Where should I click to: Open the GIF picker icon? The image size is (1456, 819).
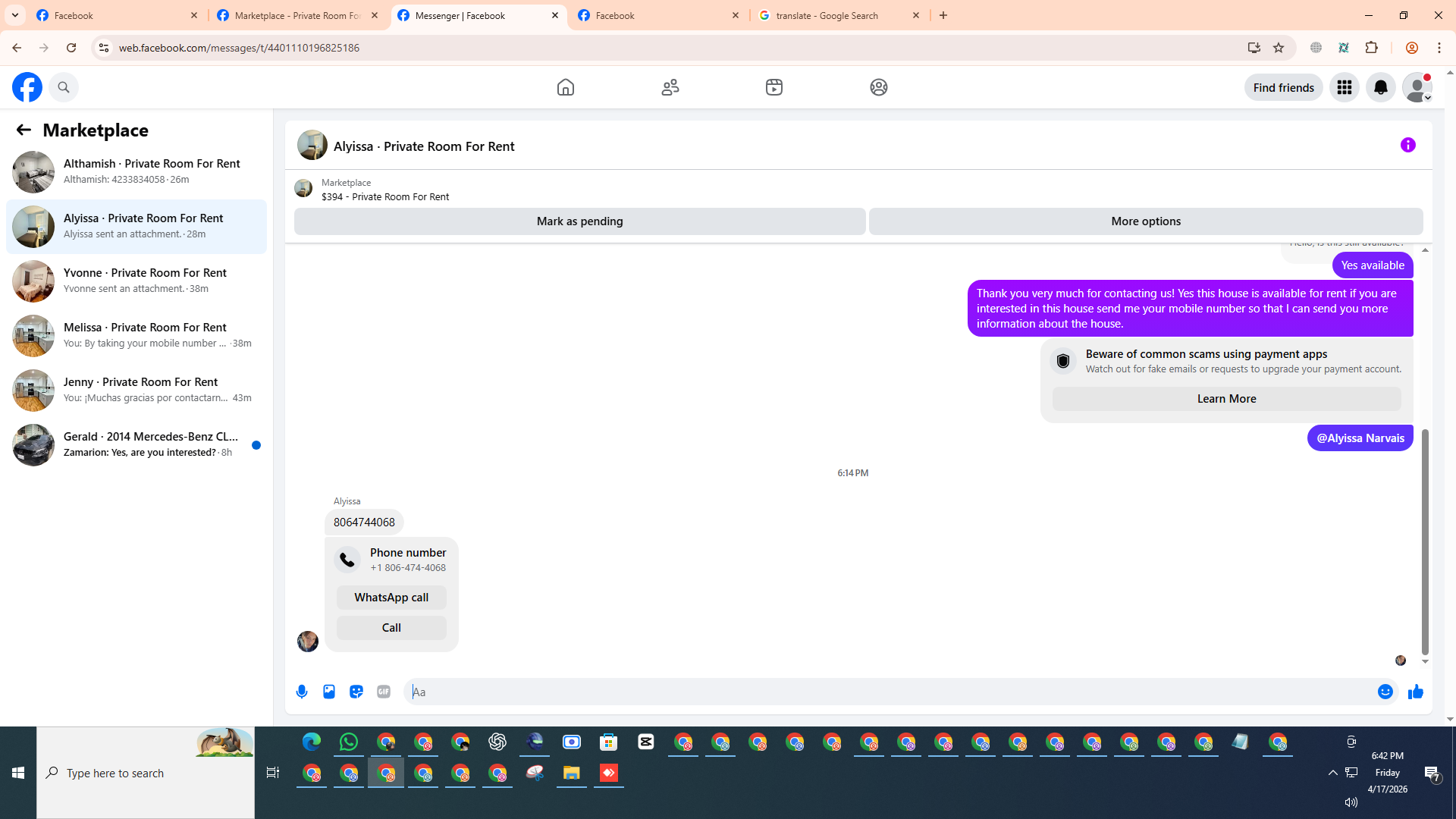point(384,692)
